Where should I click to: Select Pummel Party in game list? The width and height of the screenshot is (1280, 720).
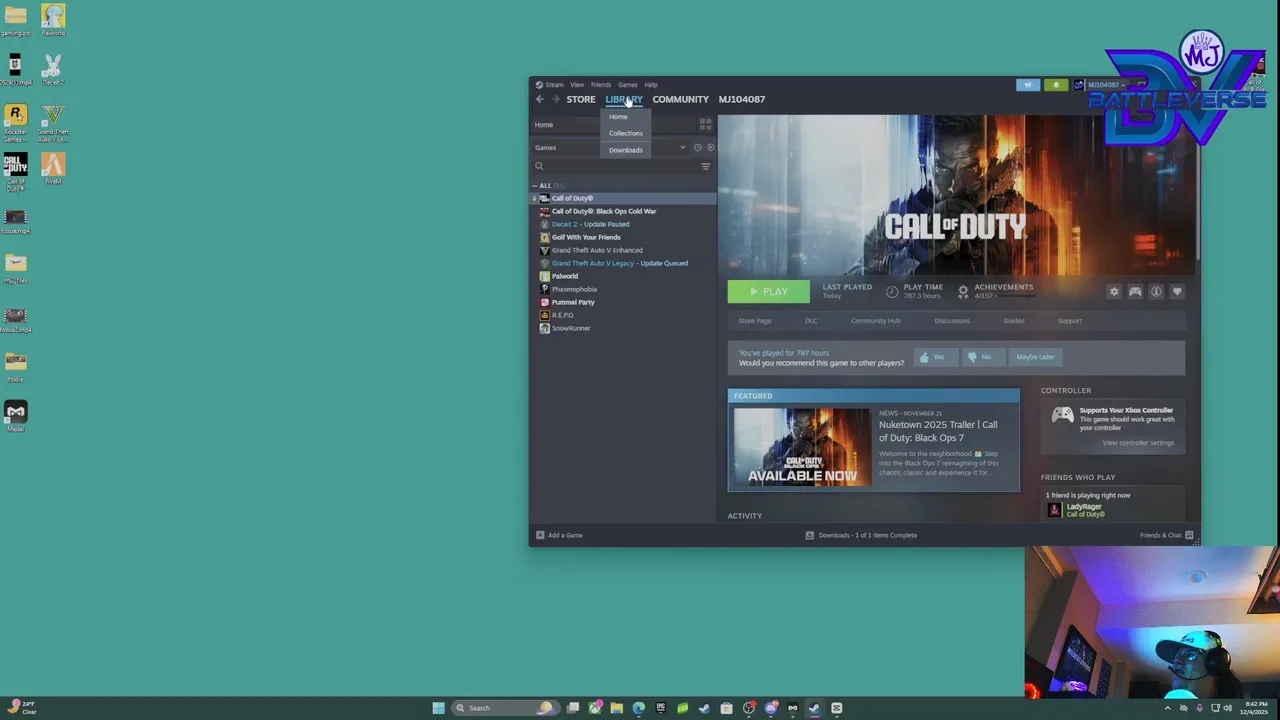pyautogui.click(x=573, y=302)
